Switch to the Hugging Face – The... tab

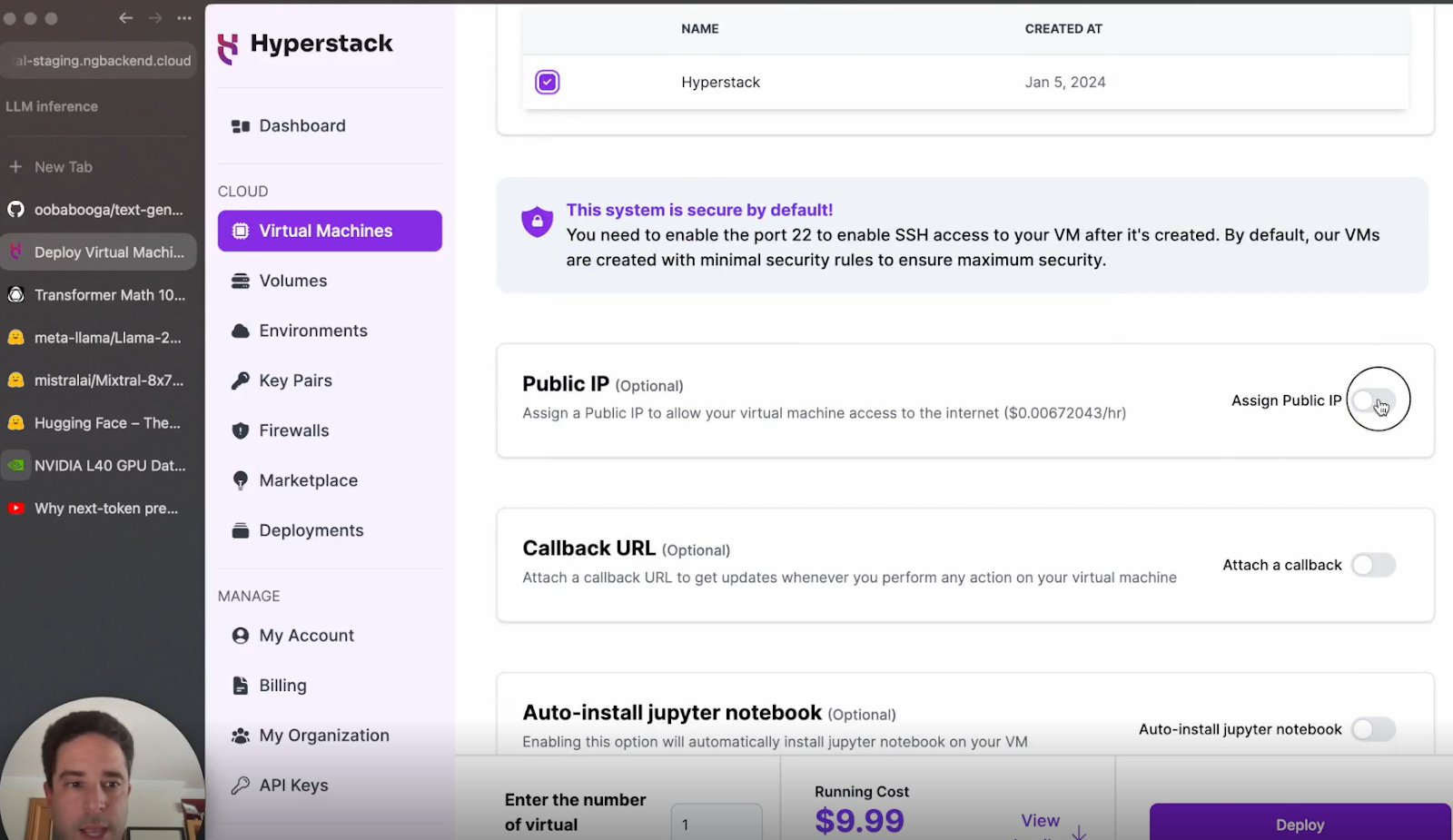[98, 423]
